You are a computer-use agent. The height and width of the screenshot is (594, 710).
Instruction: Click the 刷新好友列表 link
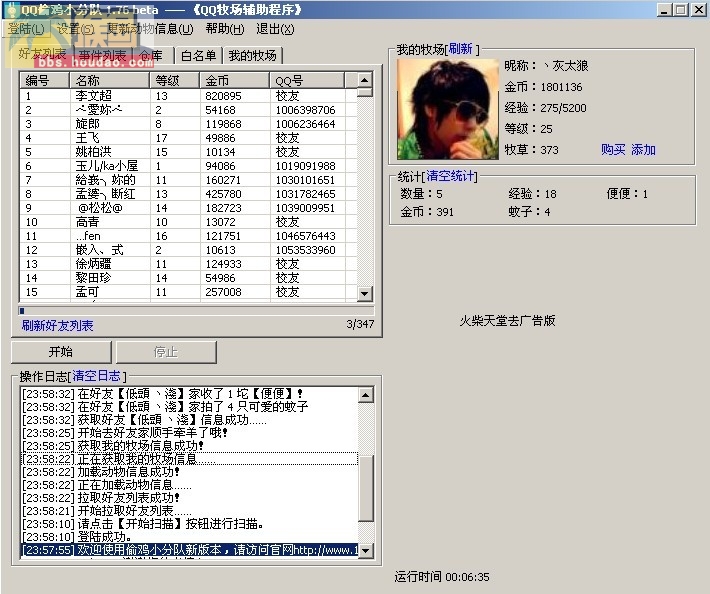click(x=58, y=326)
